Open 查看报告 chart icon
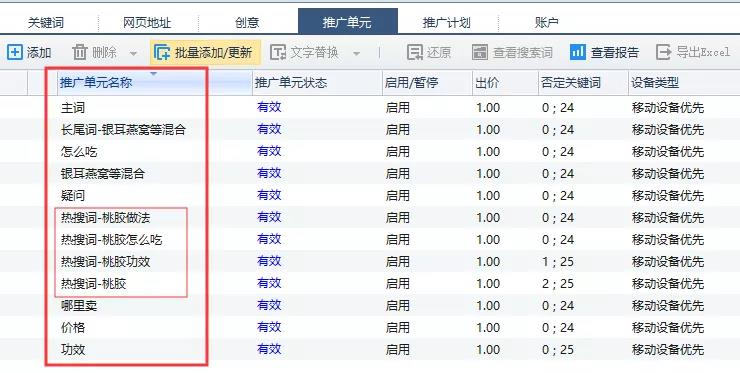 click(x=578, y=52)
